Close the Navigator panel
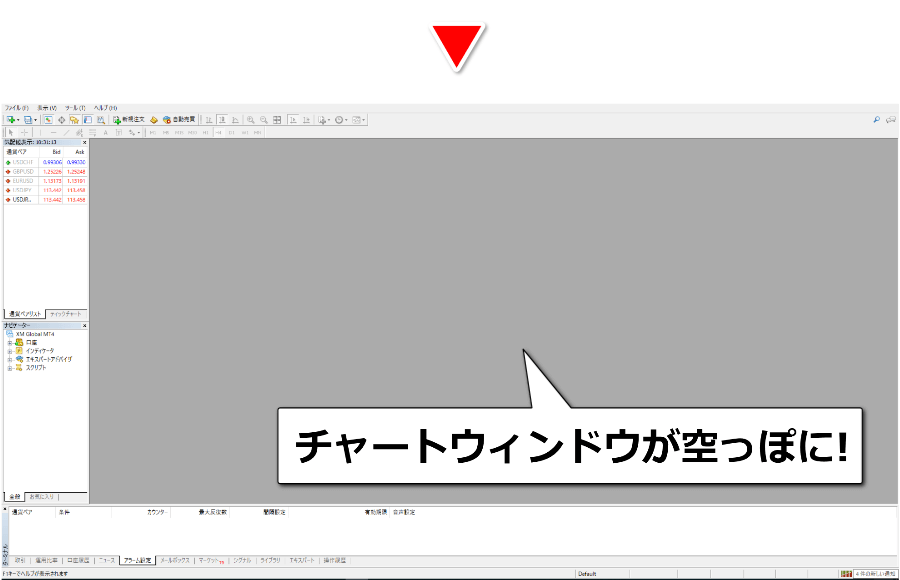Screen dimensions: 900x580 [x=84, y=326]
